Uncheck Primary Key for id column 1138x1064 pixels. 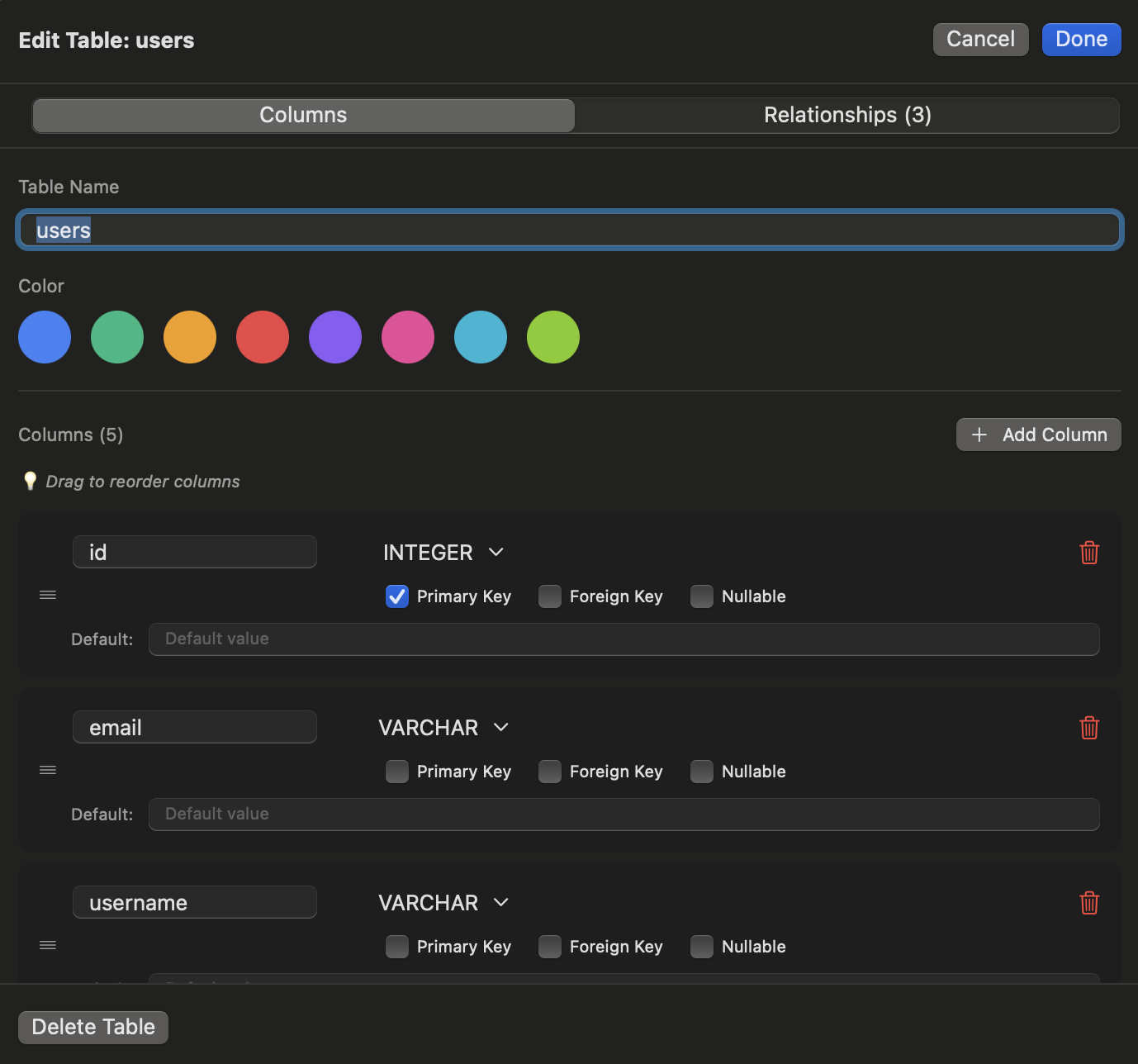pyautogui.click(x=397, y=596)
